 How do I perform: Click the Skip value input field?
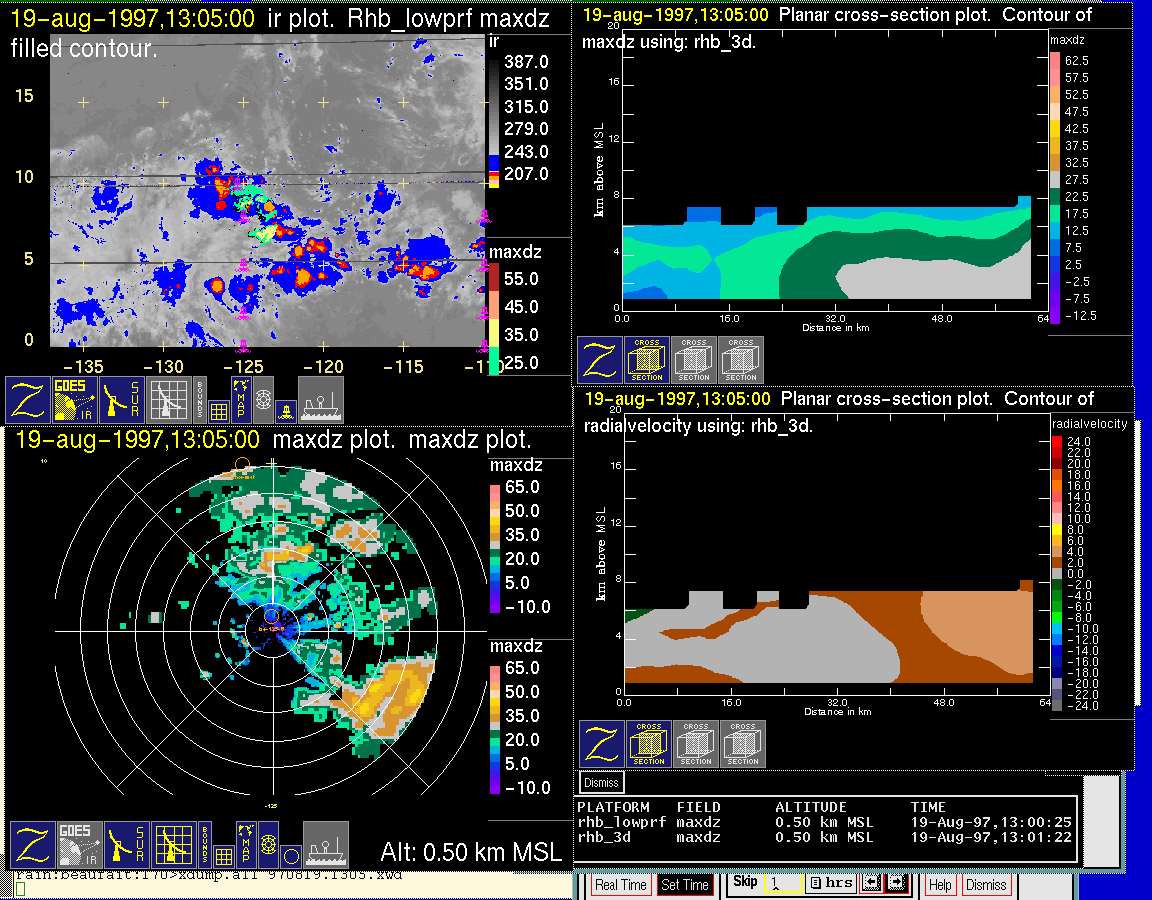click(780, 885)
